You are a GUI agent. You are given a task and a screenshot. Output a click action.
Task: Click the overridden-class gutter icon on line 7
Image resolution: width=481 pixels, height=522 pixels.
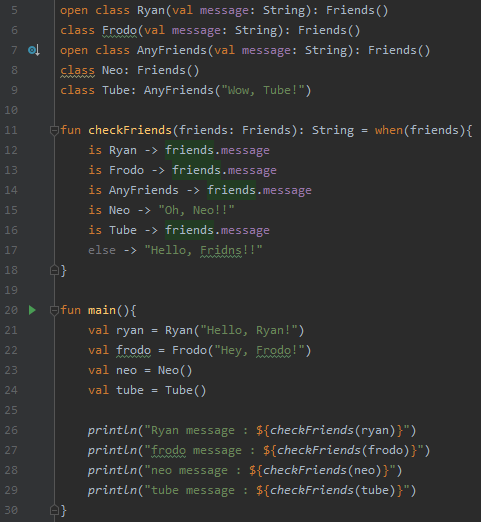34,50
